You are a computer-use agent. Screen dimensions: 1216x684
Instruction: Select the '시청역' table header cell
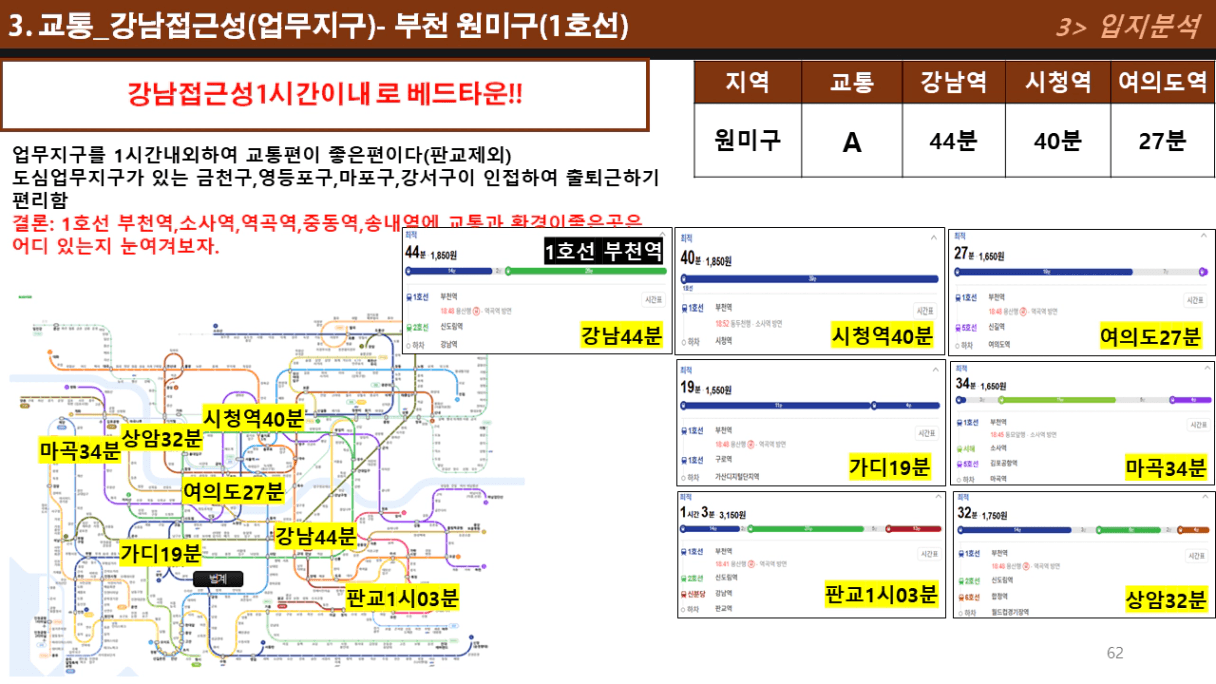[1058, 82]
